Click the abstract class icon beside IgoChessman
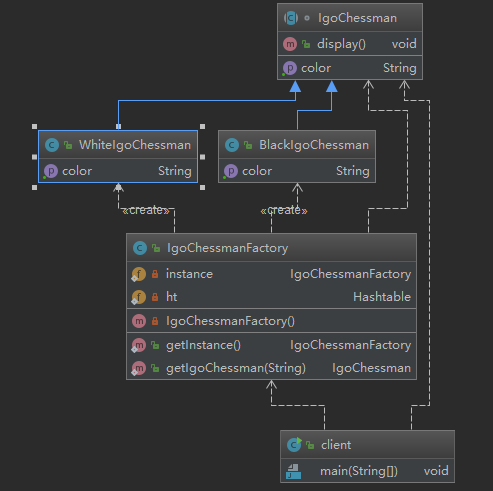 [291, 18]
